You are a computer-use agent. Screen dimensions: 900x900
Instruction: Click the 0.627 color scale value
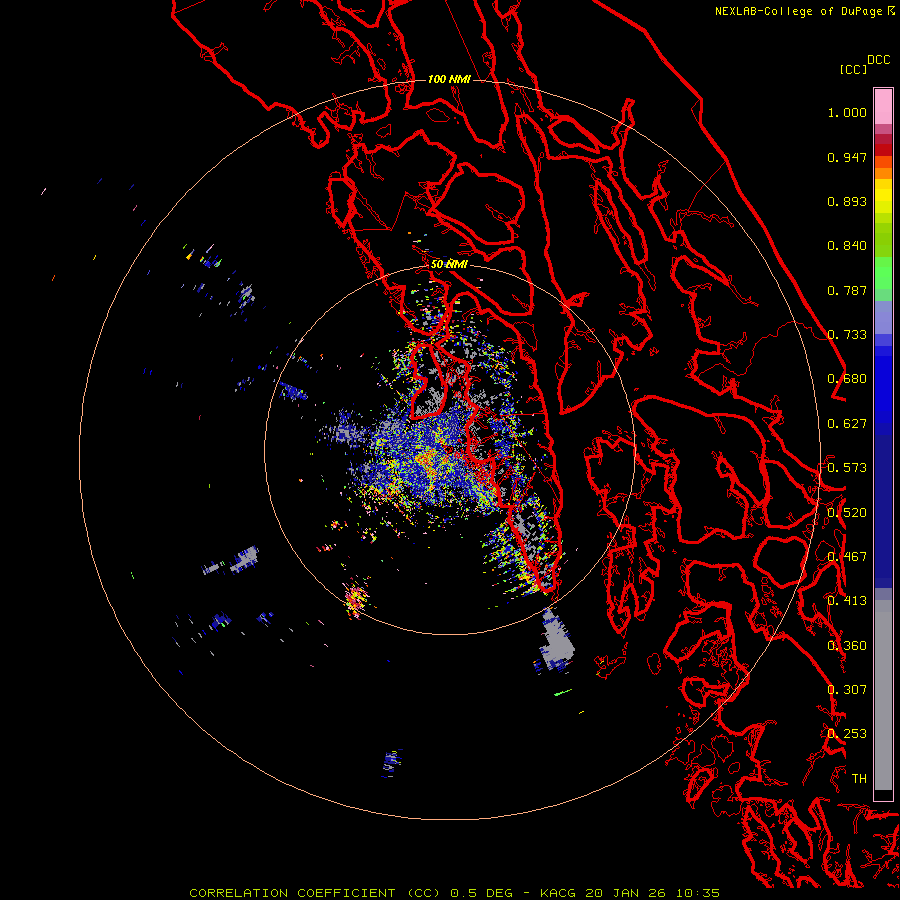847,424
